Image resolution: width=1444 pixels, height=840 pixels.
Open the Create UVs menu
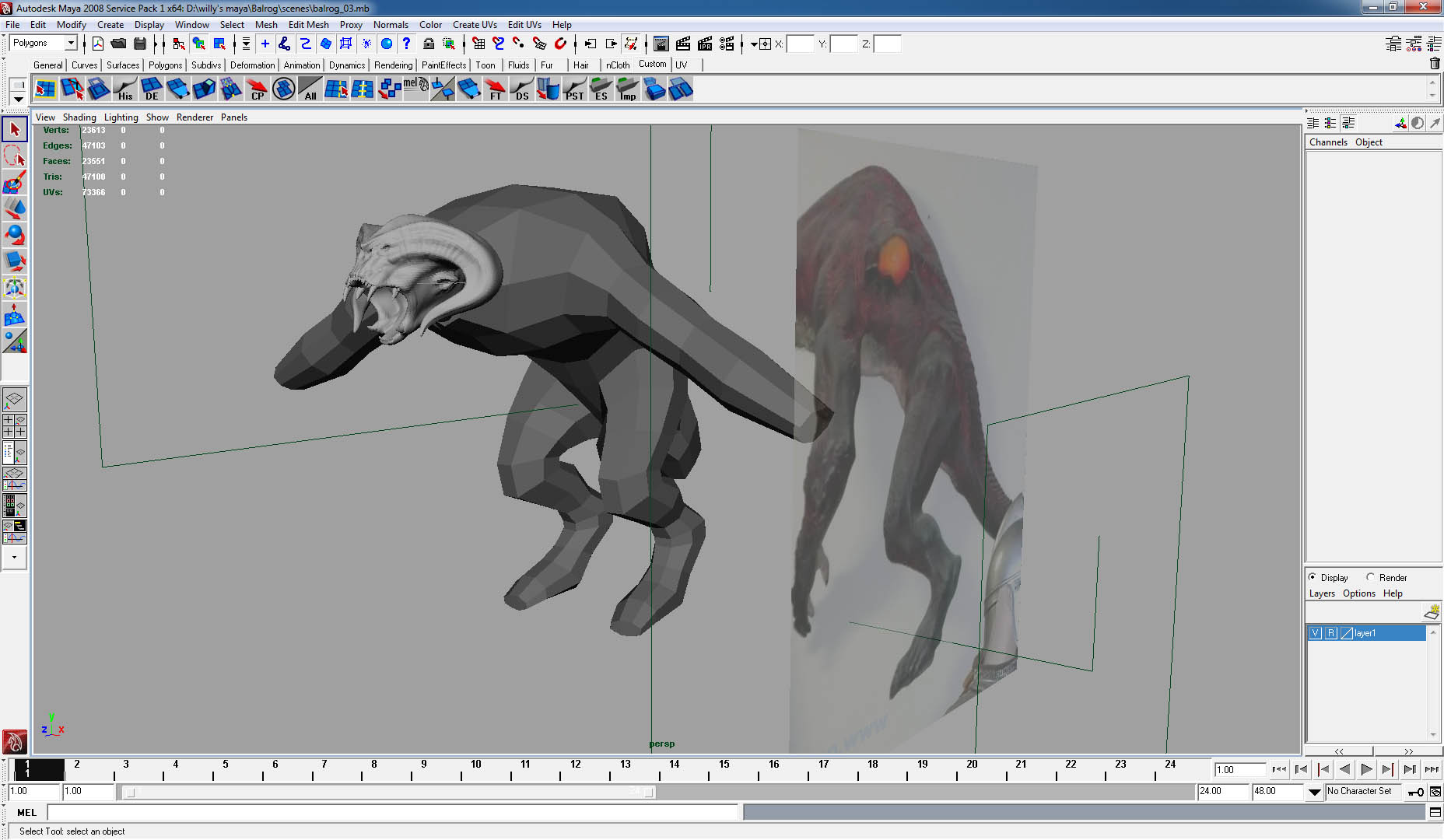pyautogui.click(x=475, y=24)
